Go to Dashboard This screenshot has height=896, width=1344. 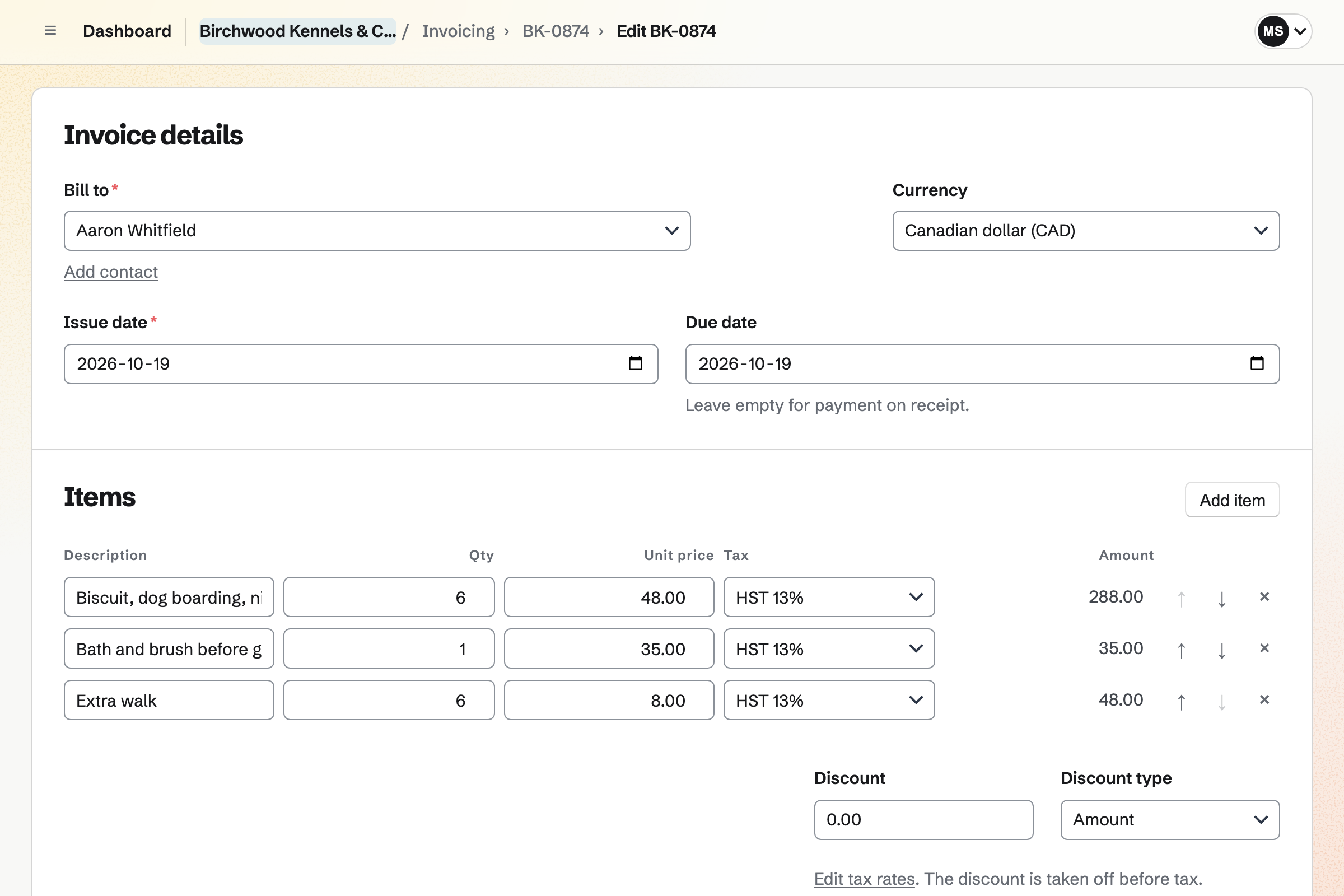click(127, 31)
